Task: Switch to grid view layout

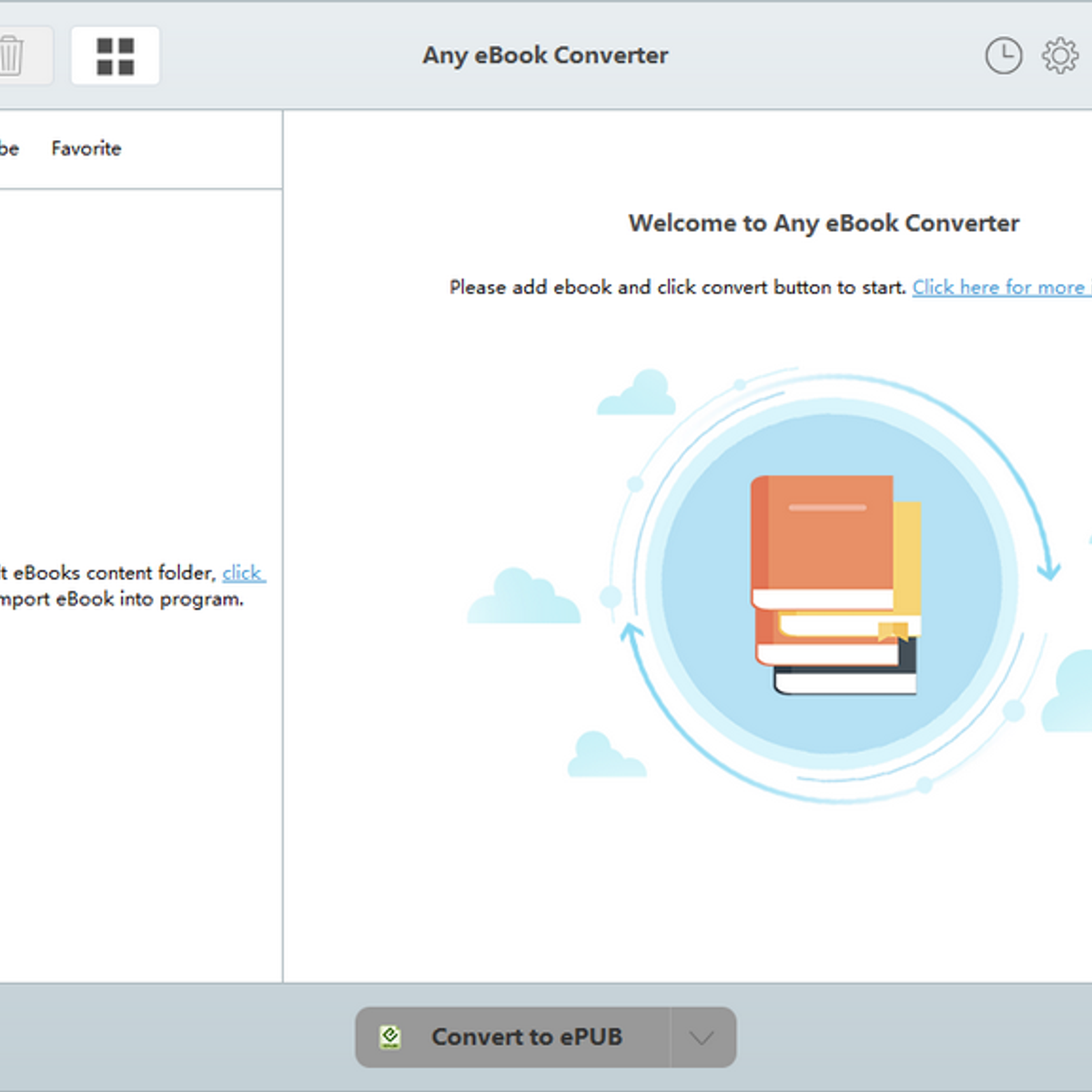Action: 116,56
